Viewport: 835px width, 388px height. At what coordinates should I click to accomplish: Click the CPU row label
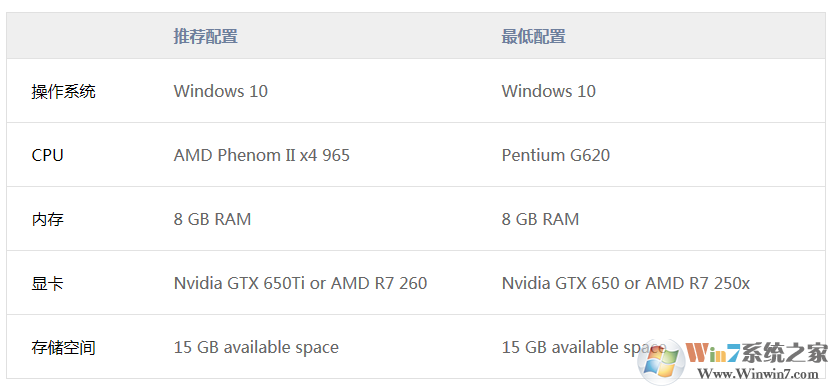(47, 155)
